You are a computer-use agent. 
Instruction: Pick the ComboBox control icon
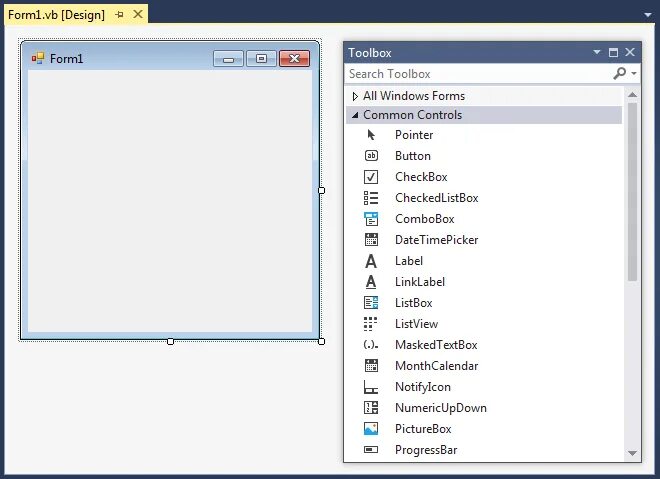pyautogui.click(x=371, y=219)
